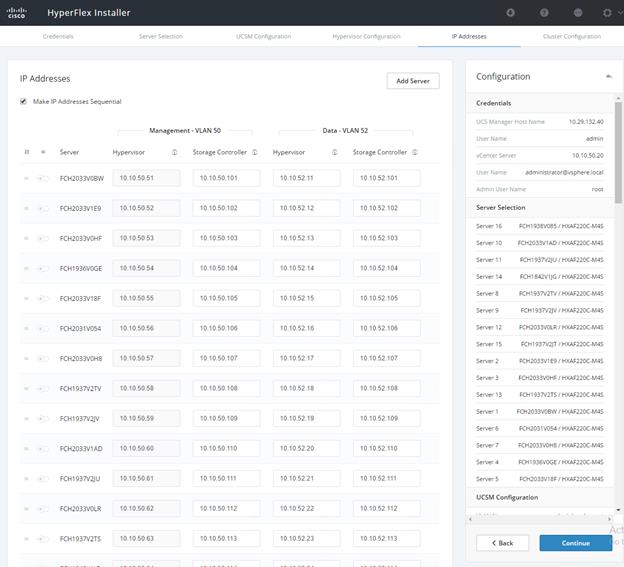Click drag handle for server FCH2033V1E9
The width and height of the screenshot is (624, 567).
[x=26, y=208]
